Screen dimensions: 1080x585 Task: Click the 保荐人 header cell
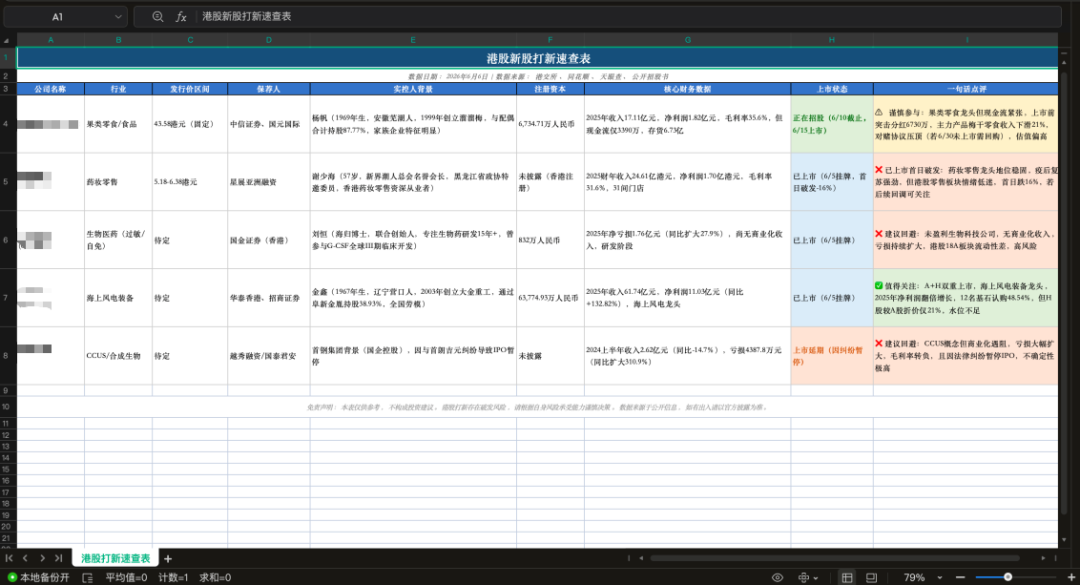tap(269, 89)
